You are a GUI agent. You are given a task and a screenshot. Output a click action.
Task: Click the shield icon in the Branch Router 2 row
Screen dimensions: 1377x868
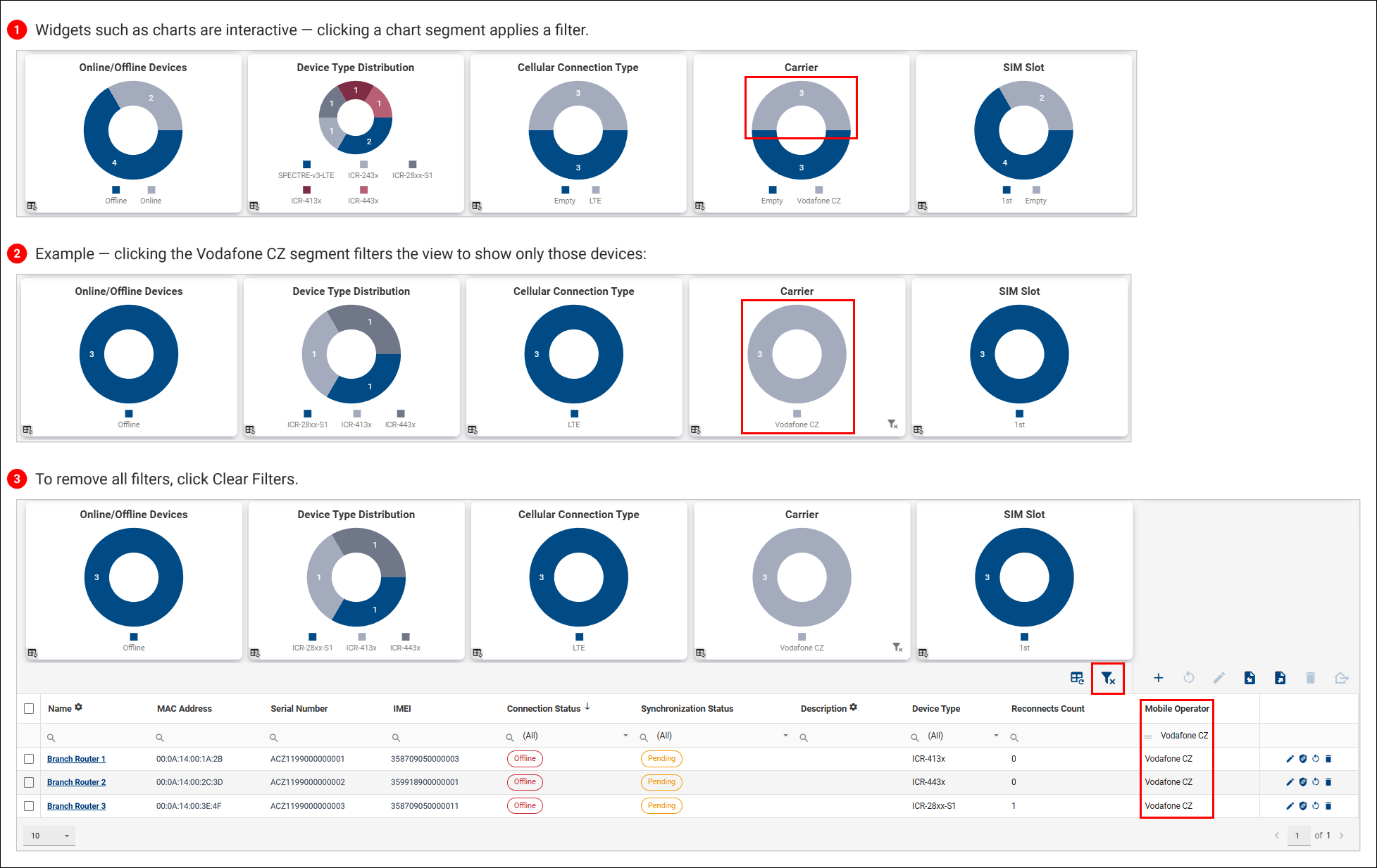(1302, 782)
